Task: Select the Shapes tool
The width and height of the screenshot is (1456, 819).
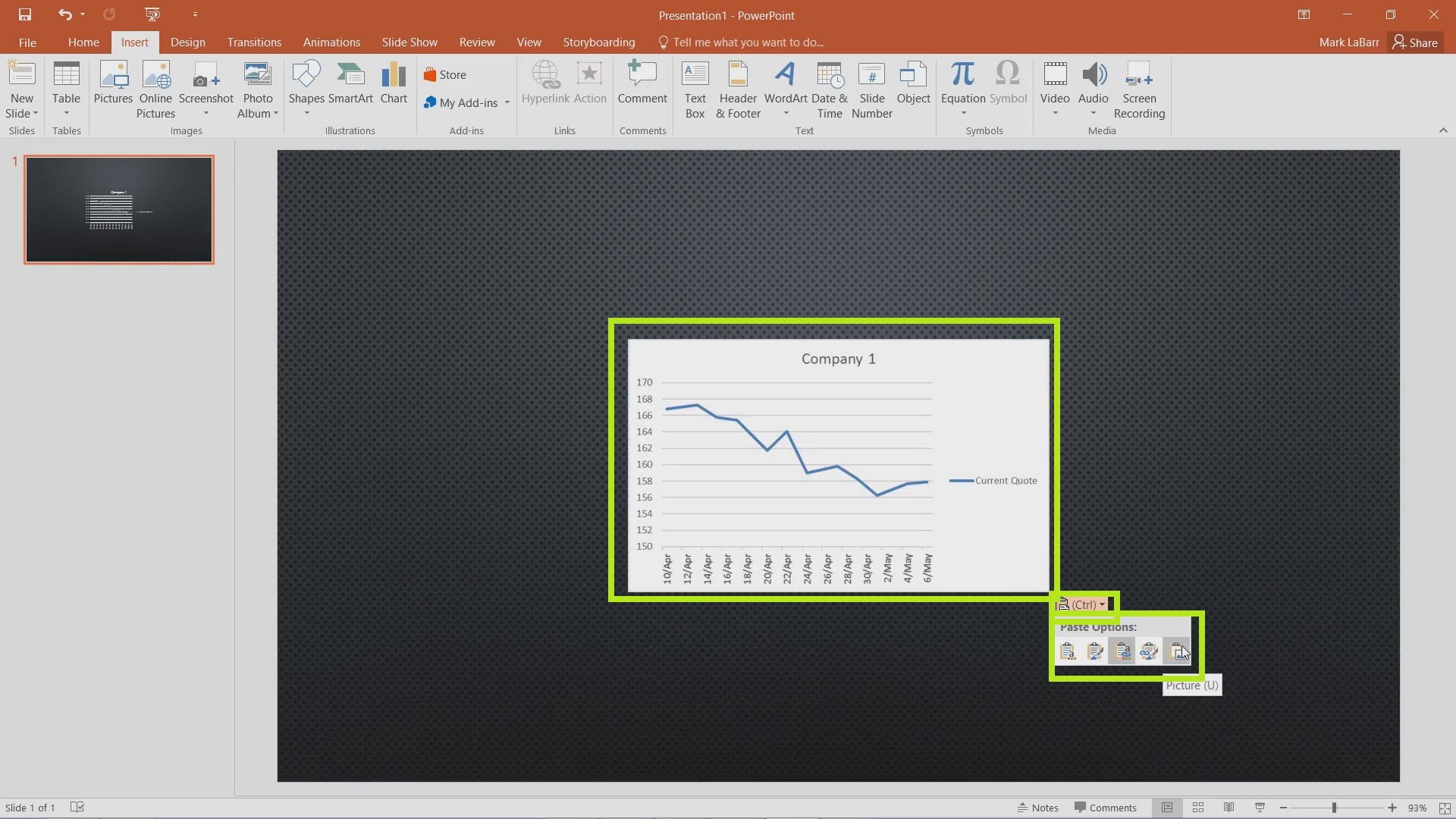Action: point(307,89)
